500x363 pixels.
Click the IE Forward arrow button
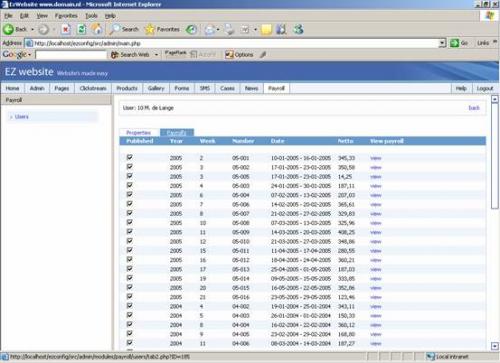43,29
